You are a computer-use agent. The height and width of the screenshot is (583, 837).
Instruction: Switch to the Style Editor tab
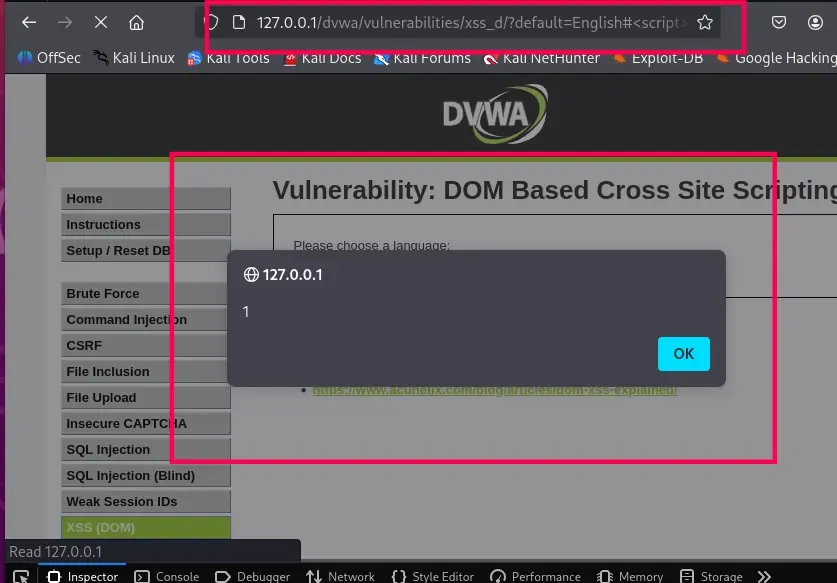432,577
